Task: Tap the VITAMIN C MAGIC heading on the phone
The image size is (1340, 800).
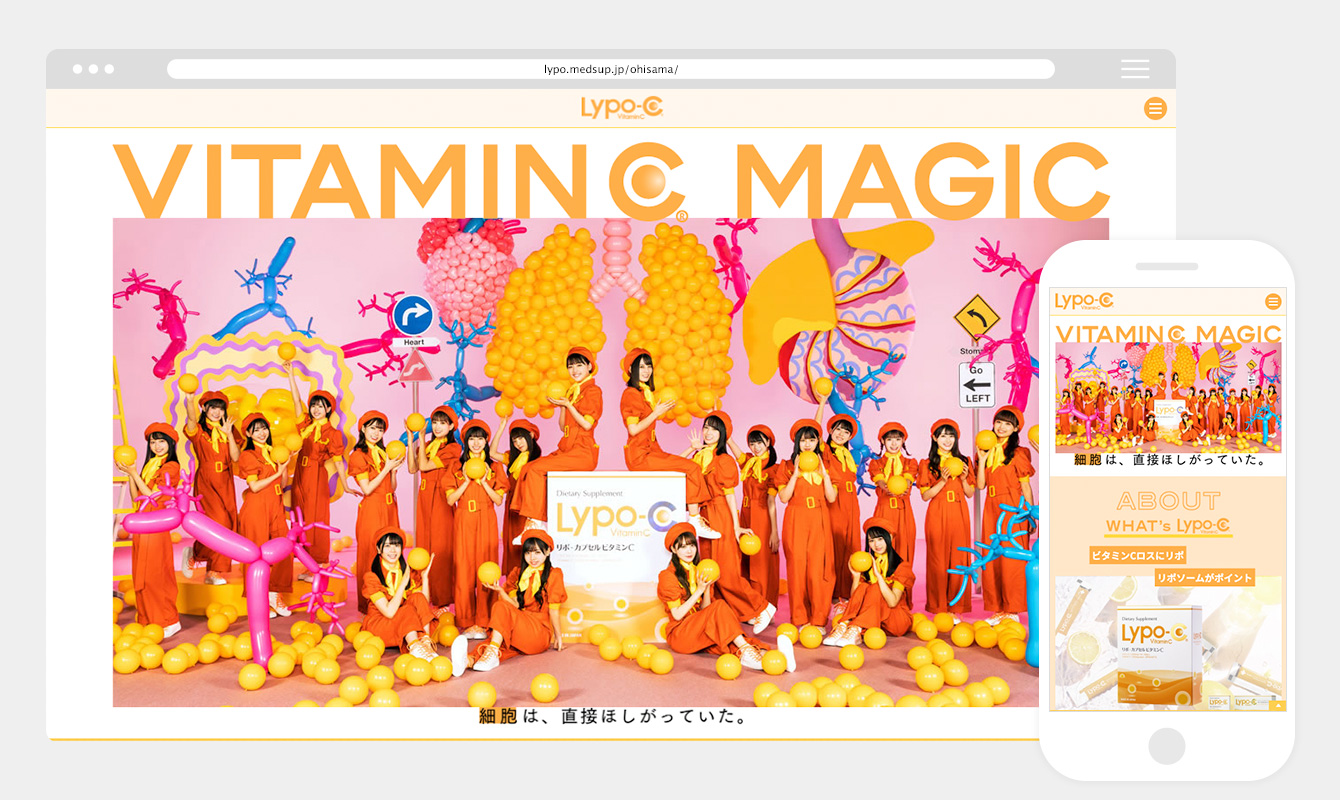Action: click(1168, 333)
